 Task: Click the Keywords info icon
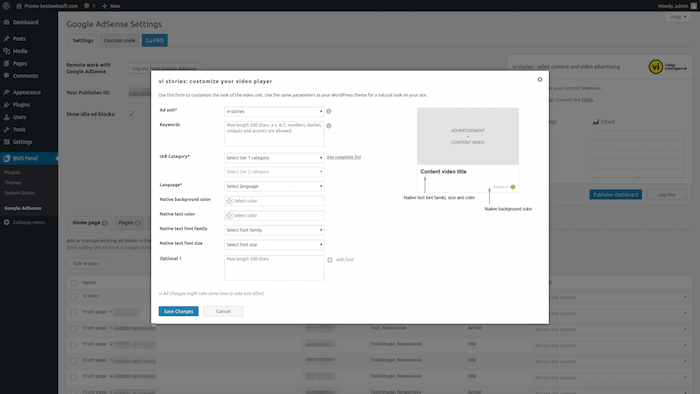(329, 126)
